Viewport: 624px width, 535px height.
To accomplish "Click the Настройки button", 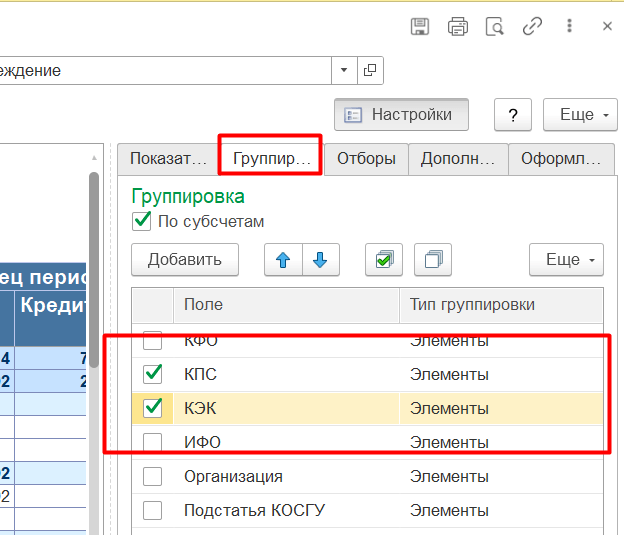I will coord(400,115).
